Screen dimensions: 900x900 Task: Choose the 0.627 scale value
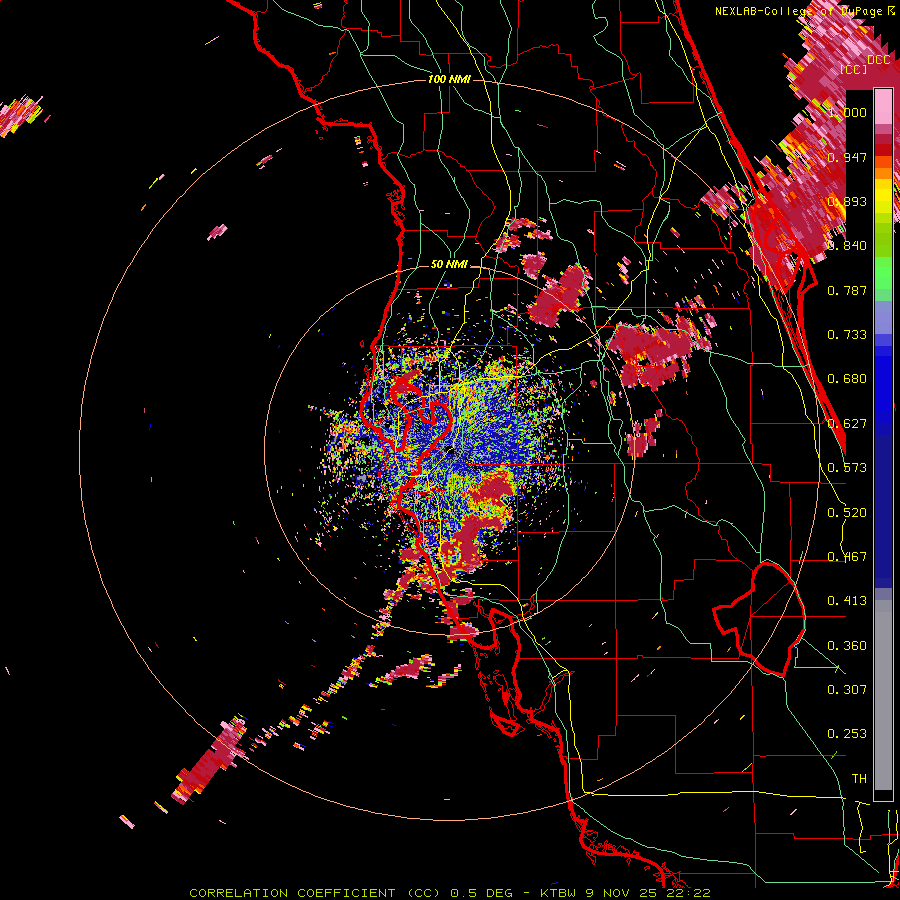(847, 424)
